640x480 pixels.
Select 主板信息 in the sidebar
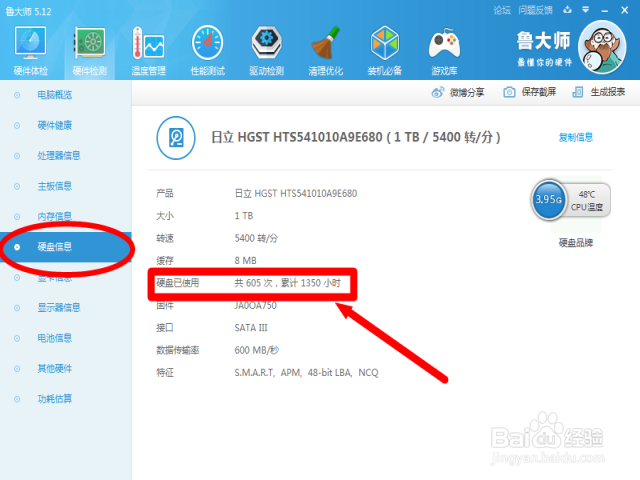(55, 186)
